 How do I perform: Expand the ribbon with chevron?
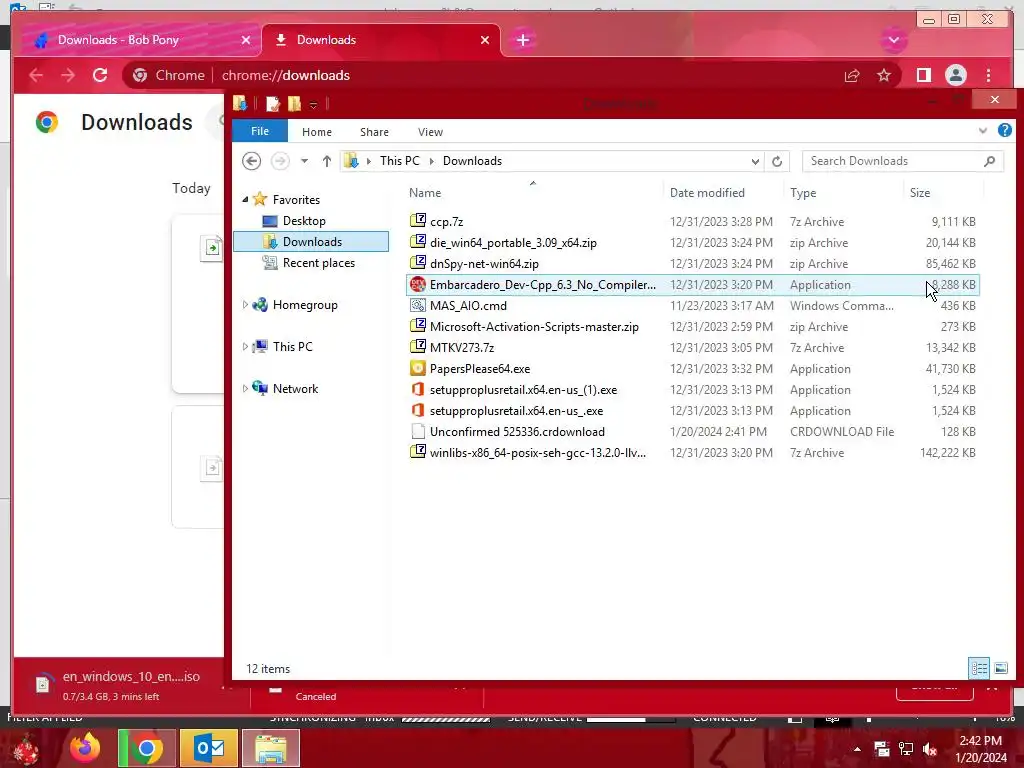coord(982,131)
